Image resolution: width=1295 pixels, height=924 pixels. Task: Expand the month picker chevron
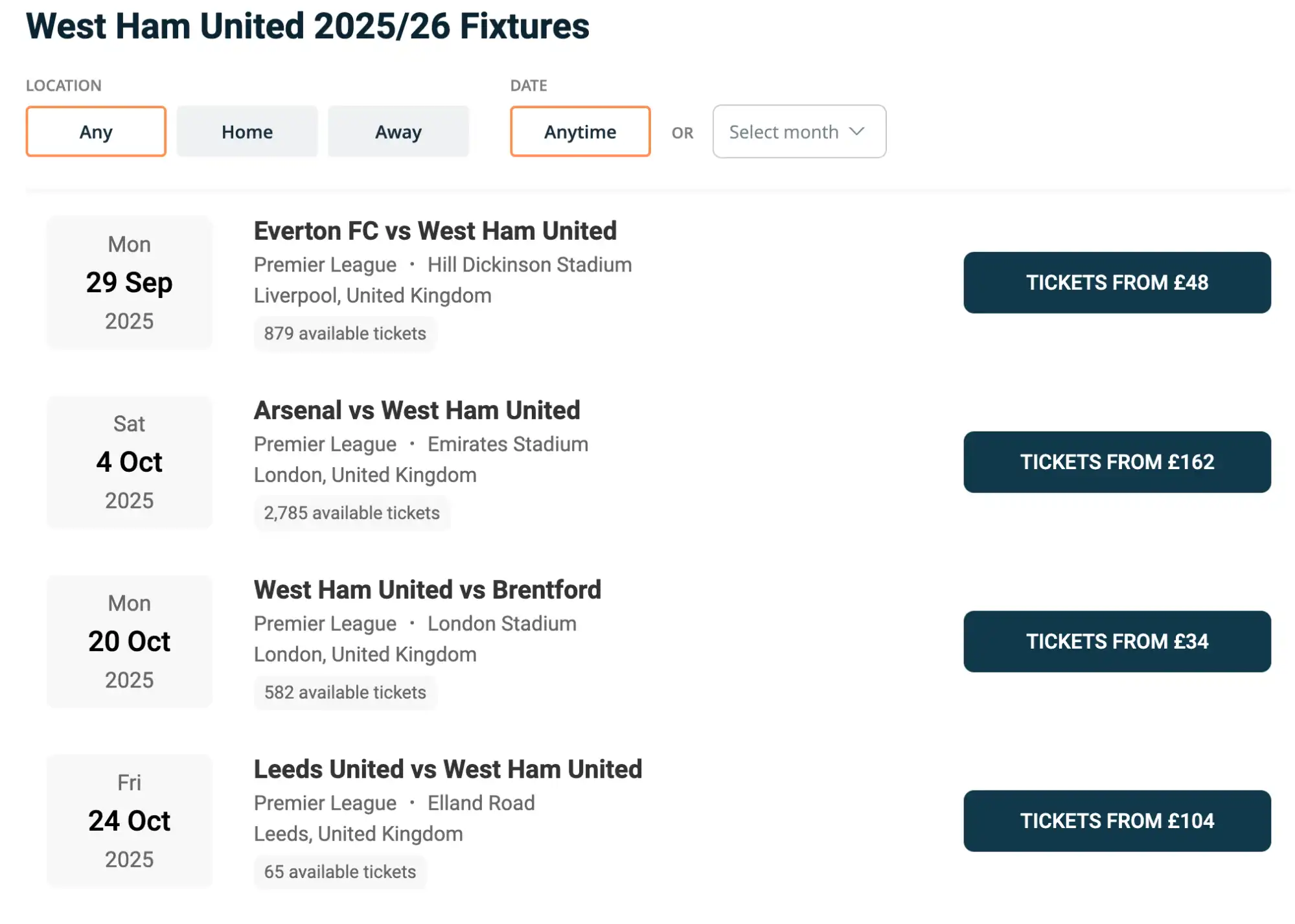tap(856, 132)
